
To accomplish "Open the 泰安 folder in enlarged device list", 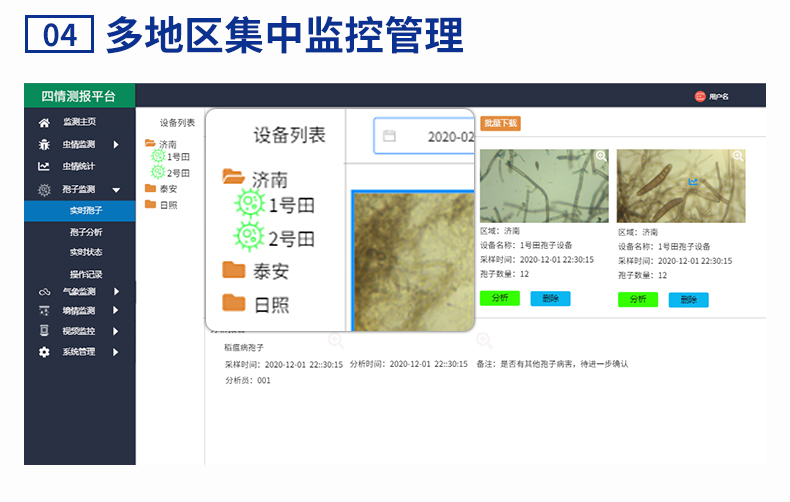I will (270, 270).
